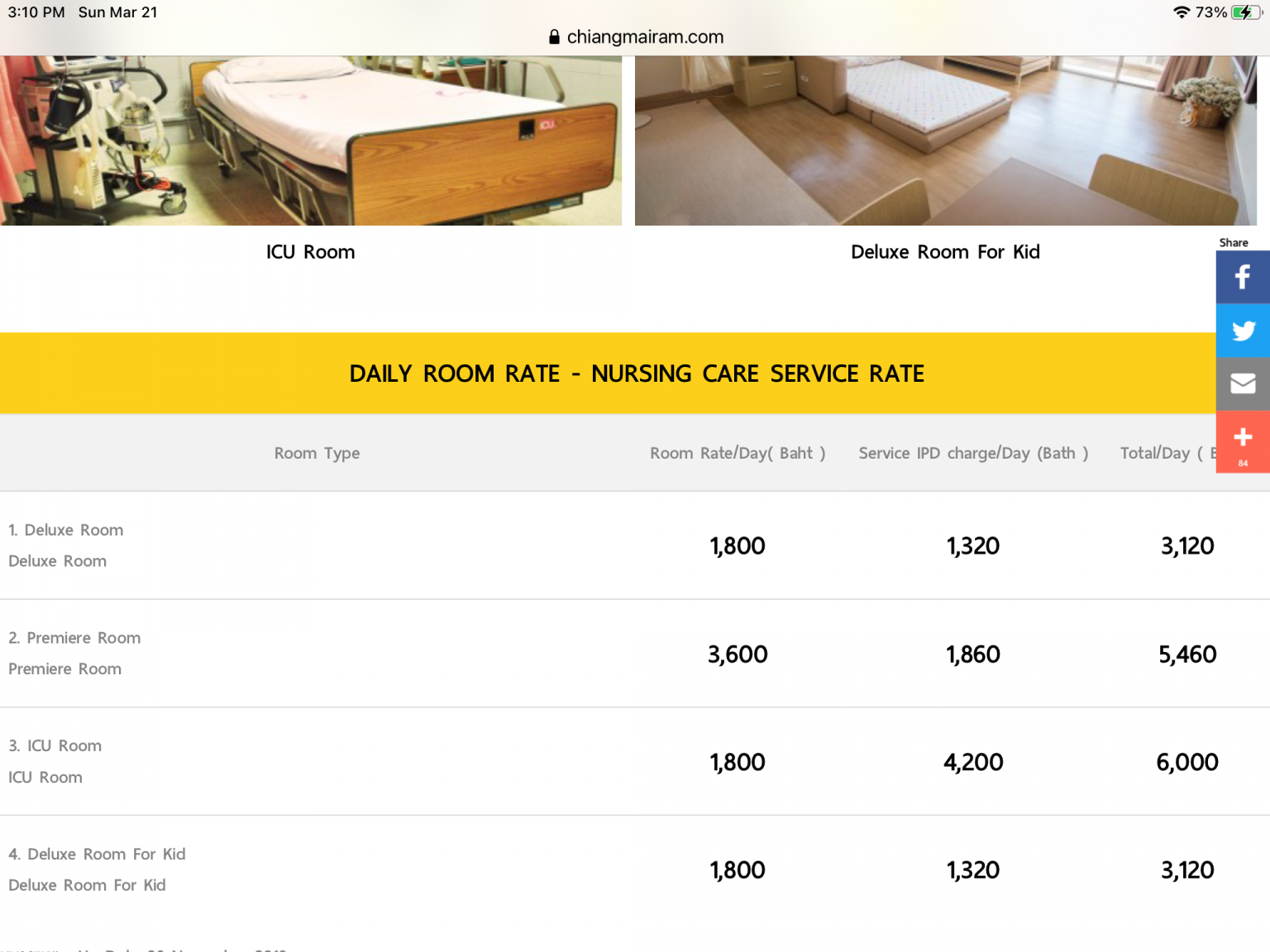Click the 6,000 total for ICU Room
The width and height of the screenshot is (1270, 952).
(x=1186, y=762)
